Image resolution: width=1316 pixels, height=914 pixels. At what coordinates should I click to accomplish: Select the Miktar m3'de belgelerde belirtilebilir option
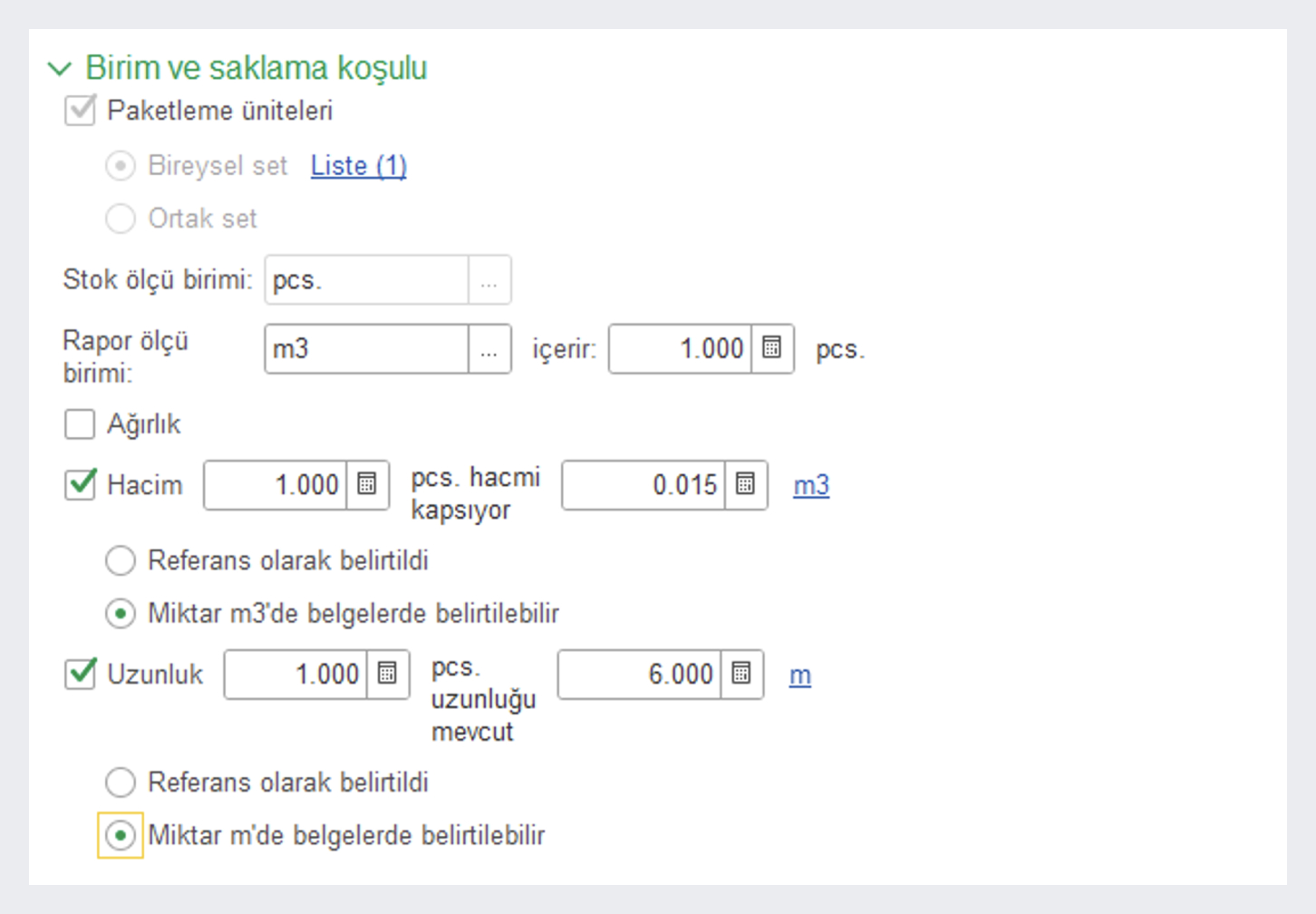121,614
